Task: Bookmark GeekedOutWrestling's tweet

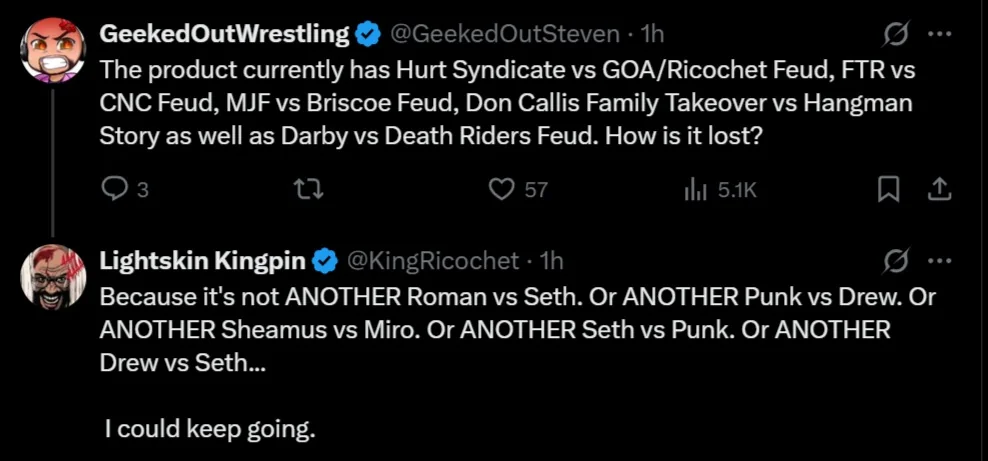Action: click(887, 189)
